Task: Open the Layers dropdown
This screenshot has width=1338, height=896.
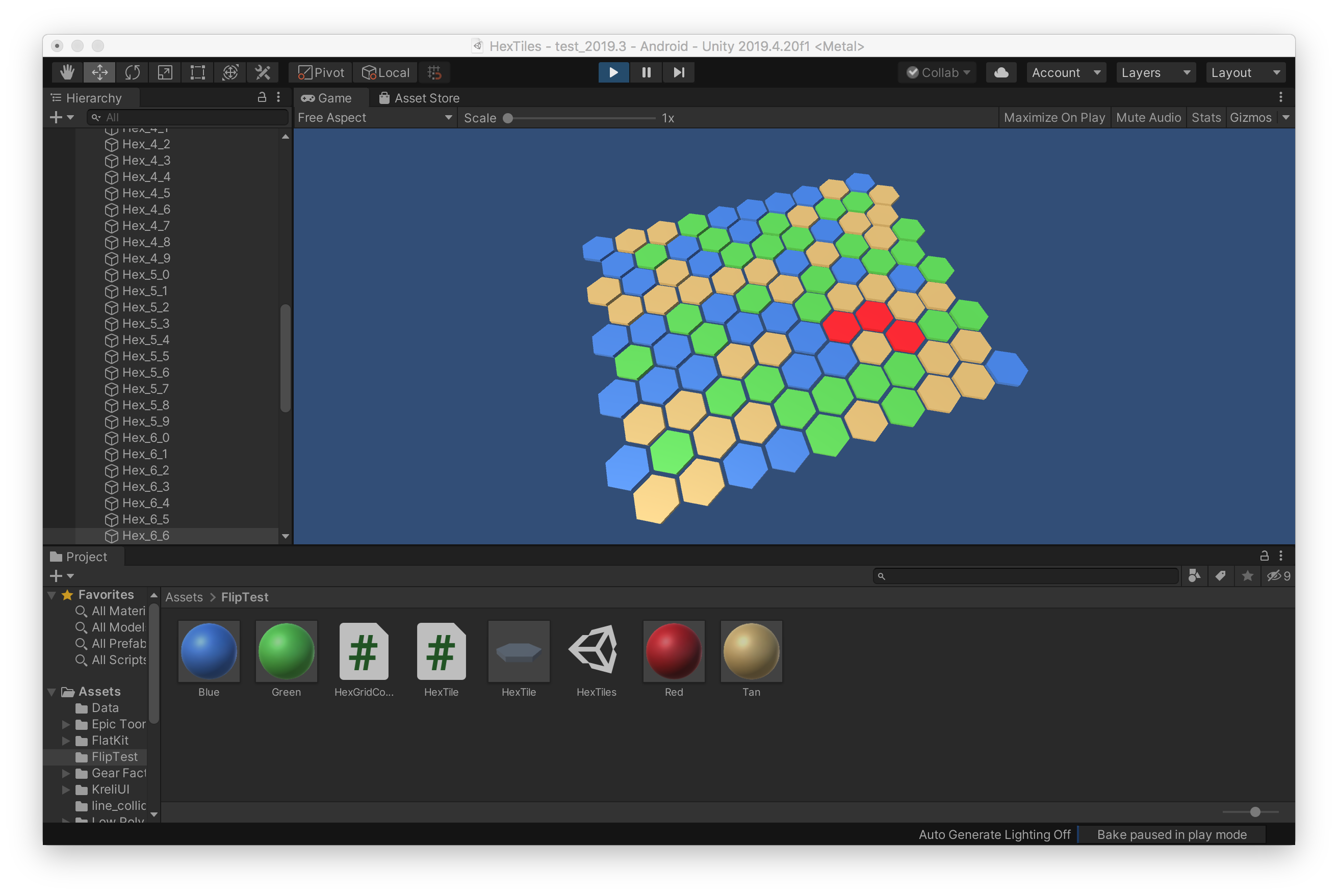Action: point(1155,72)
